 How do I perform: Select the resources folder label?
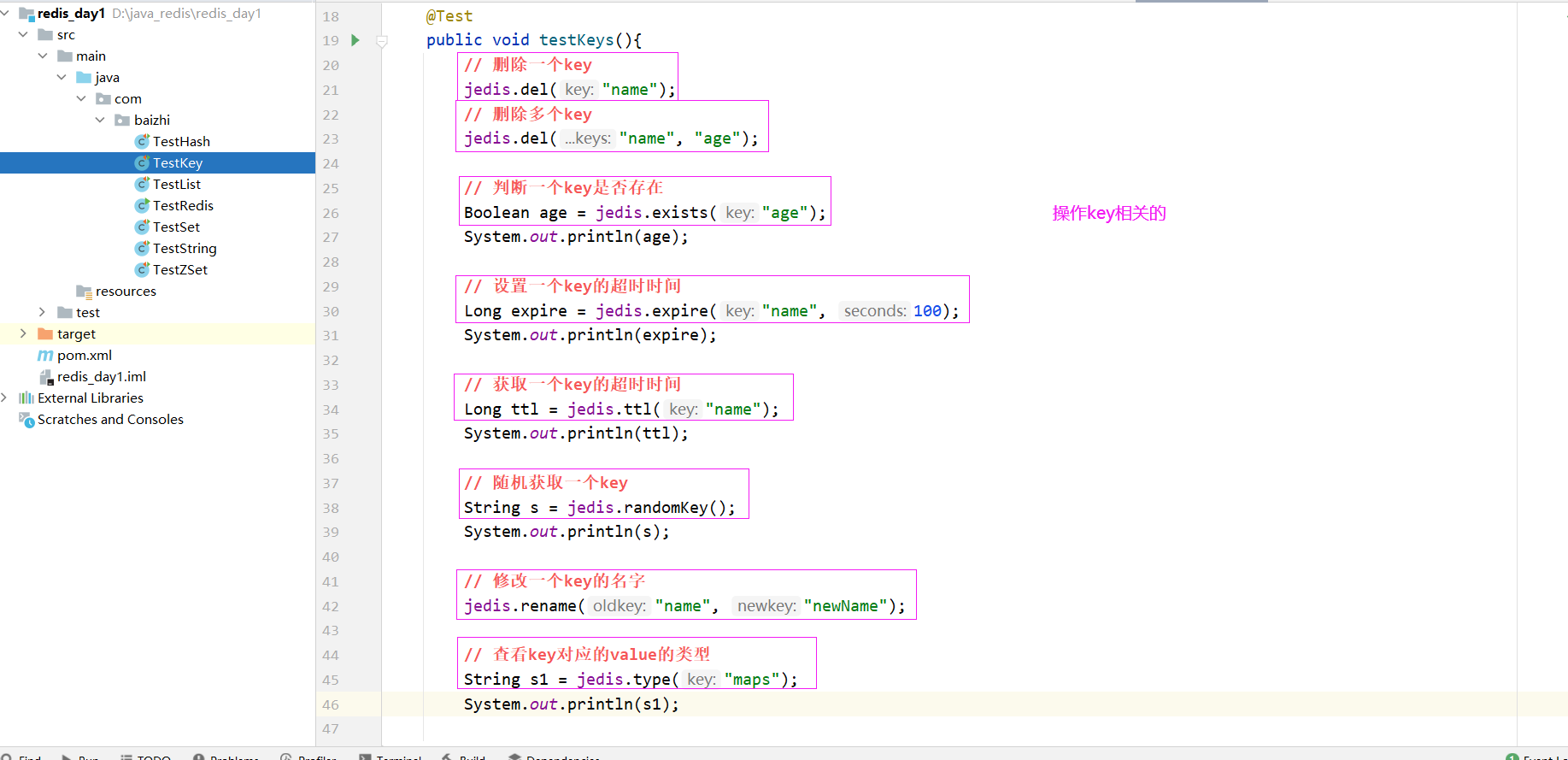(126, 291)
